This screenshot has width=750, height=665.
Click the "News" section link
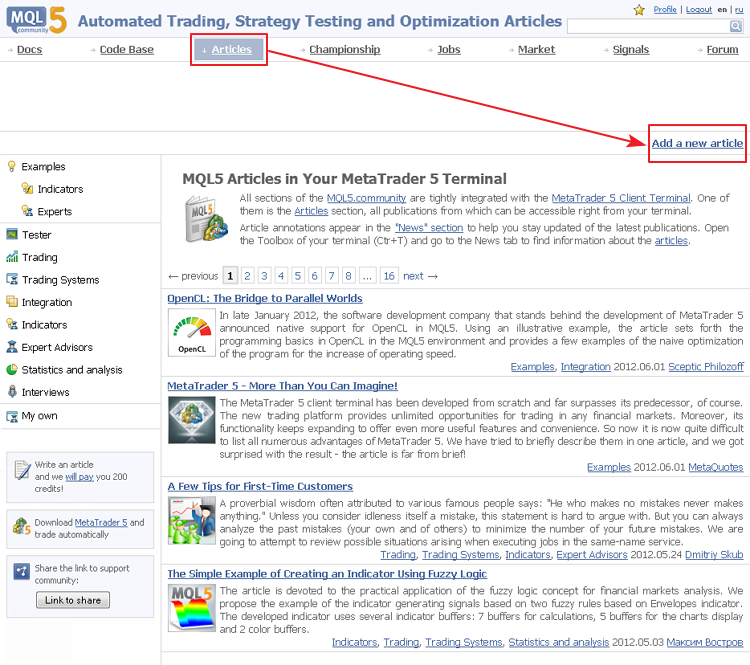(x=429, y=228)
